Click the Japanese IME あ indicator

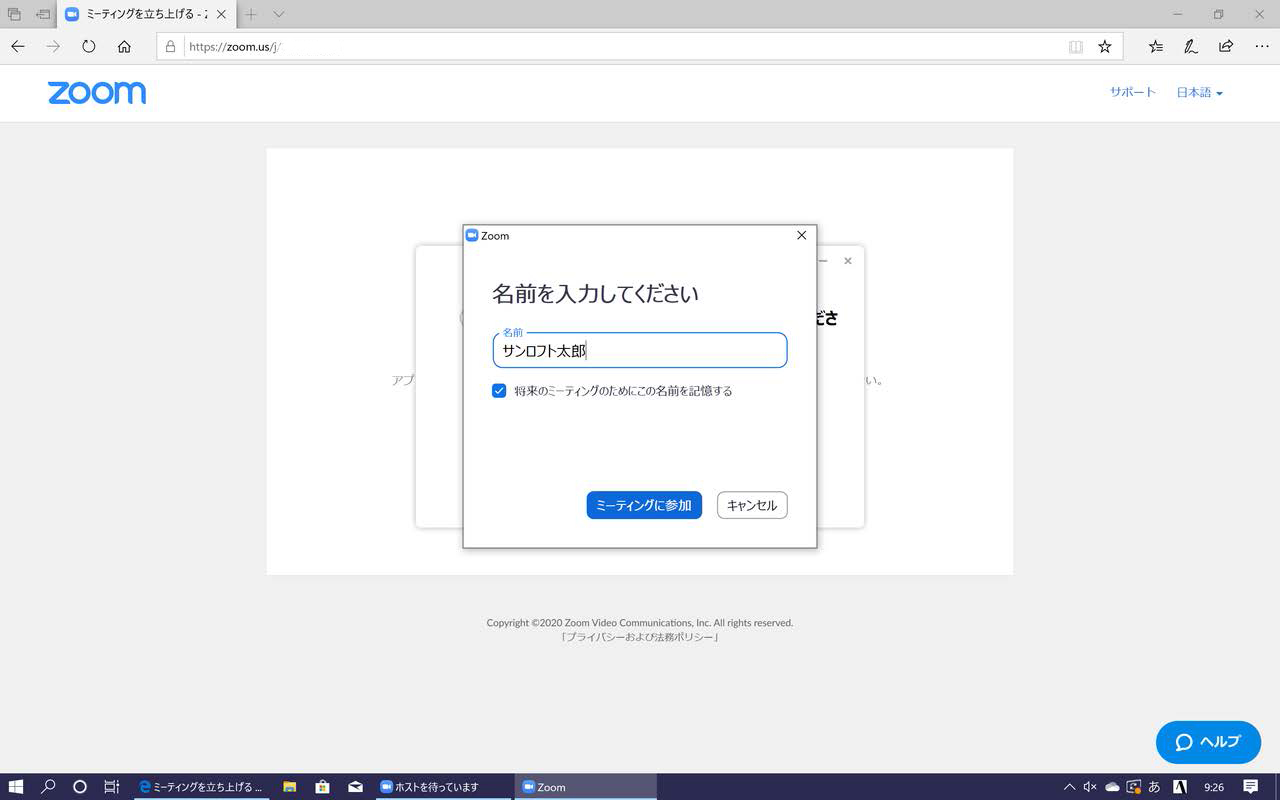1155,787
